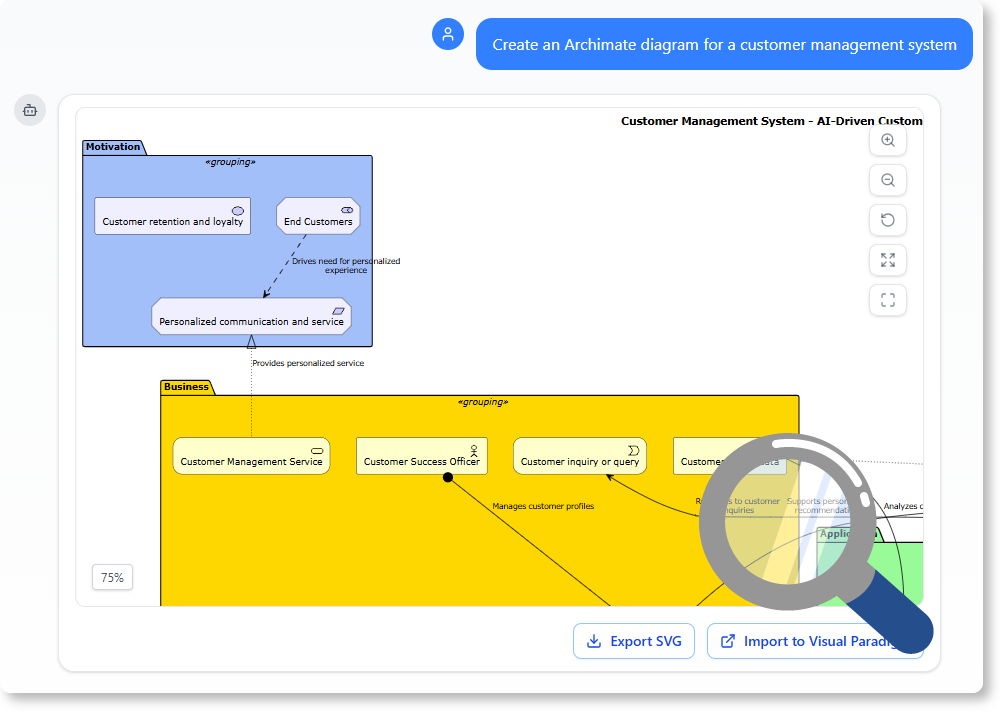Click the robot assistant avatar icon
This screenshot has width=1000, height=715.
(x=30, y=110)
